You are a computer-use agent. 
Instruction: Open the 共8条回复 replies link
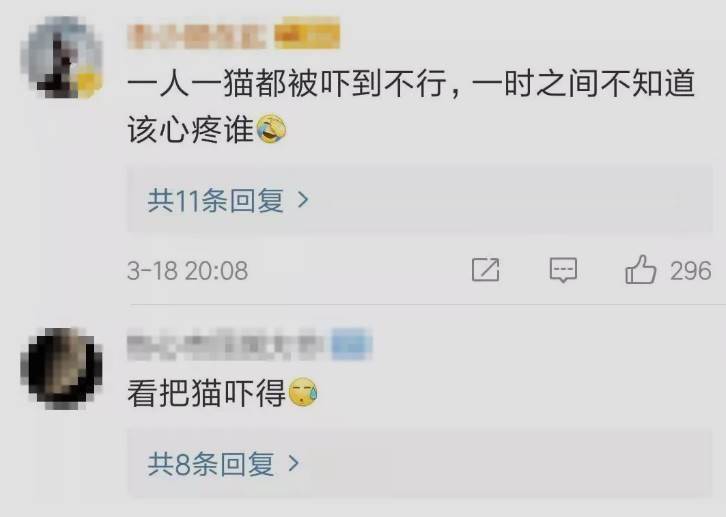(x=211, y=463)
